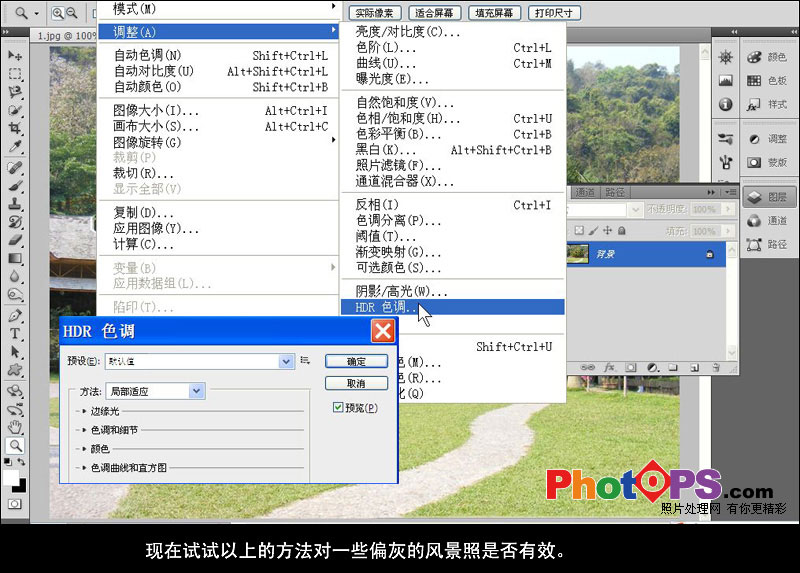The height and width of the screenshot is (573, 800).
Task: Choose 色阶(L)... menu item
Action: 453,48
